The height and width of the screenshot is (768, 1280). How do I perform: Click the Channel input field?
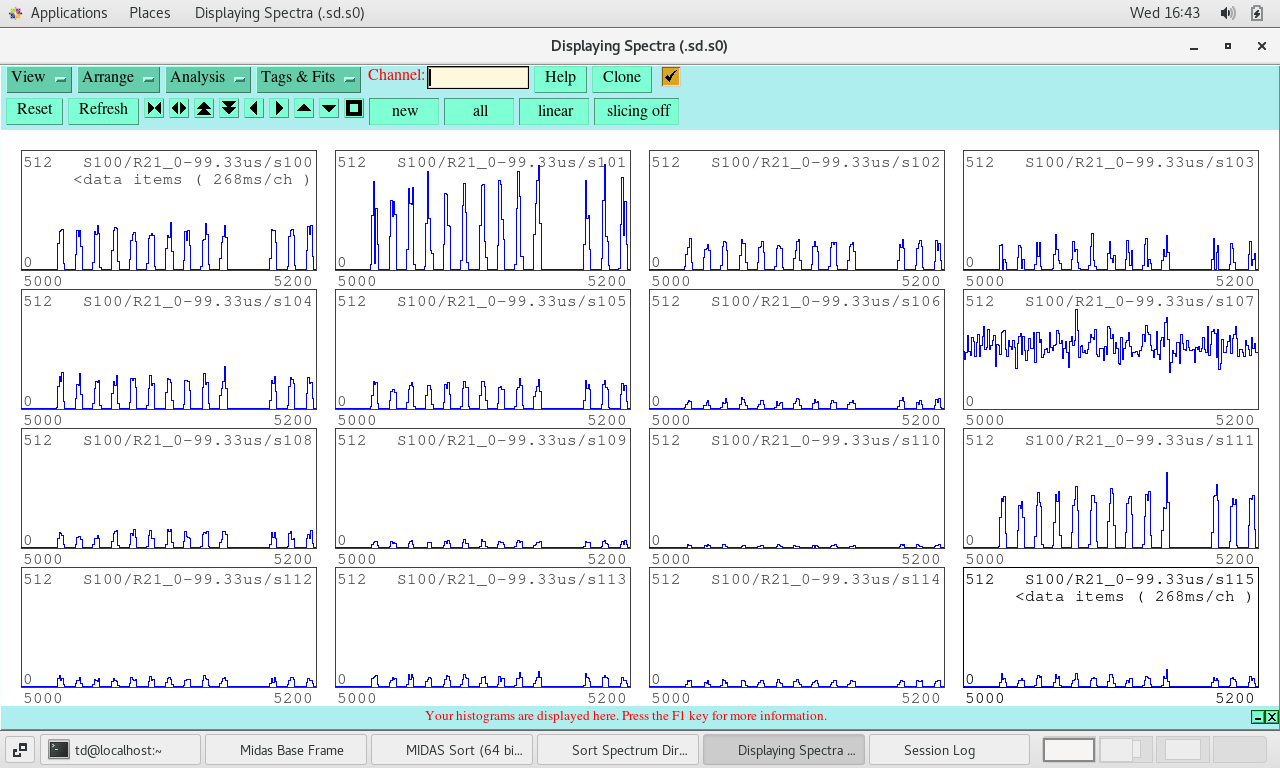point(478,78)
